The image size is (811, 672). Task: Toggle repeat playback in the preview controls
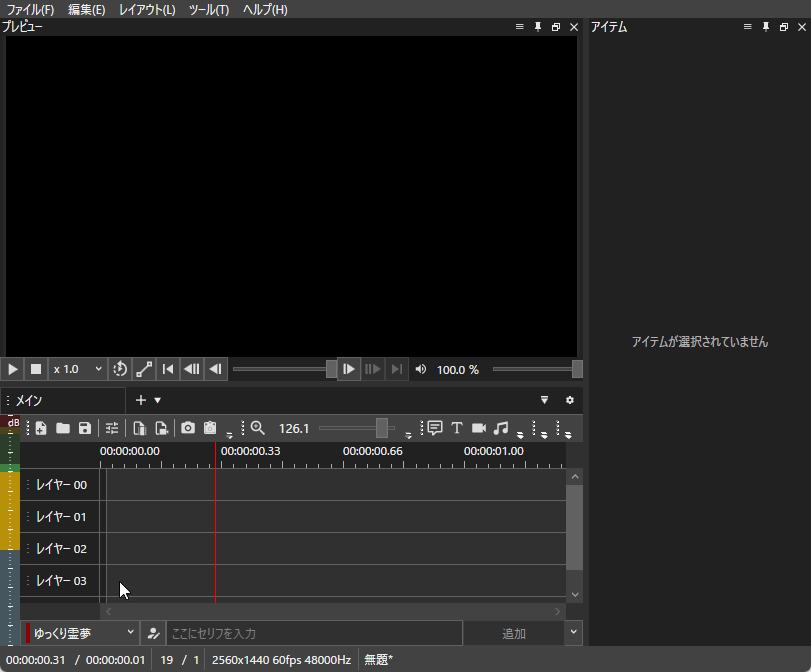click(x=120, y=369)
